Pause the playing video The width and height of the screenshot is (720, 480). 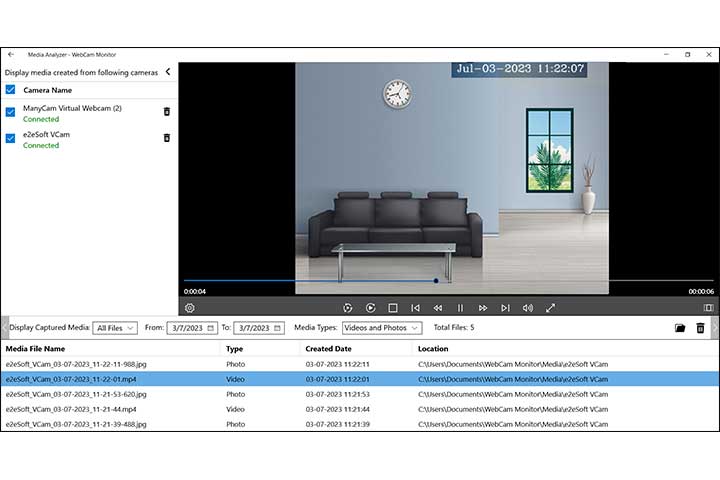(x=461, y=308)
